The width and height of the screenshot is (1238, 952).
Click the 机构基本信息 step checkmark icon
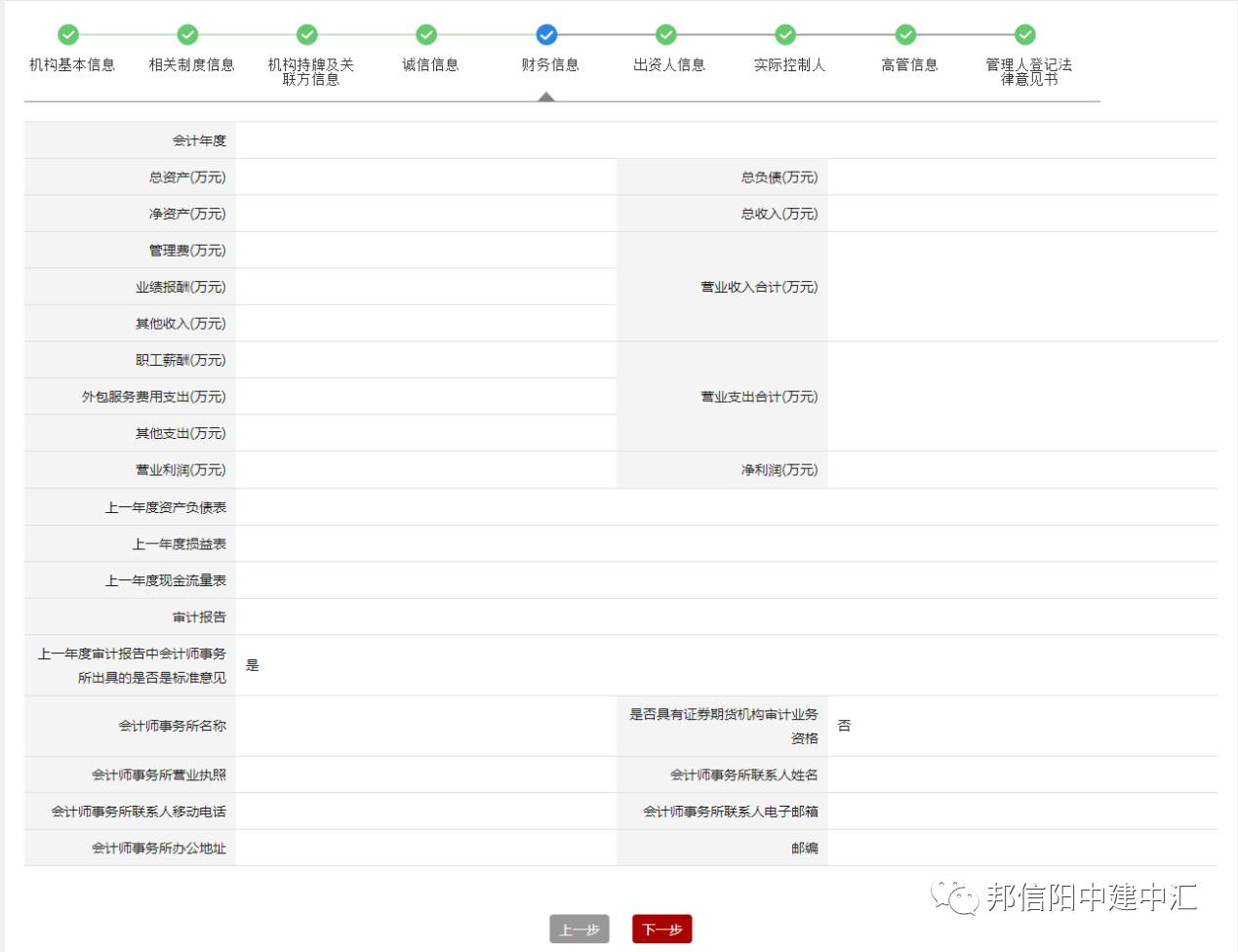click(x=68, y=35)
